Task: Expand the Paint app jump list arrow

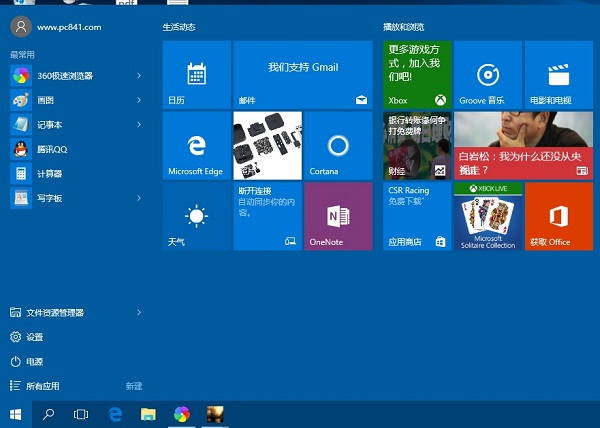Action: [x=139, y=100]
